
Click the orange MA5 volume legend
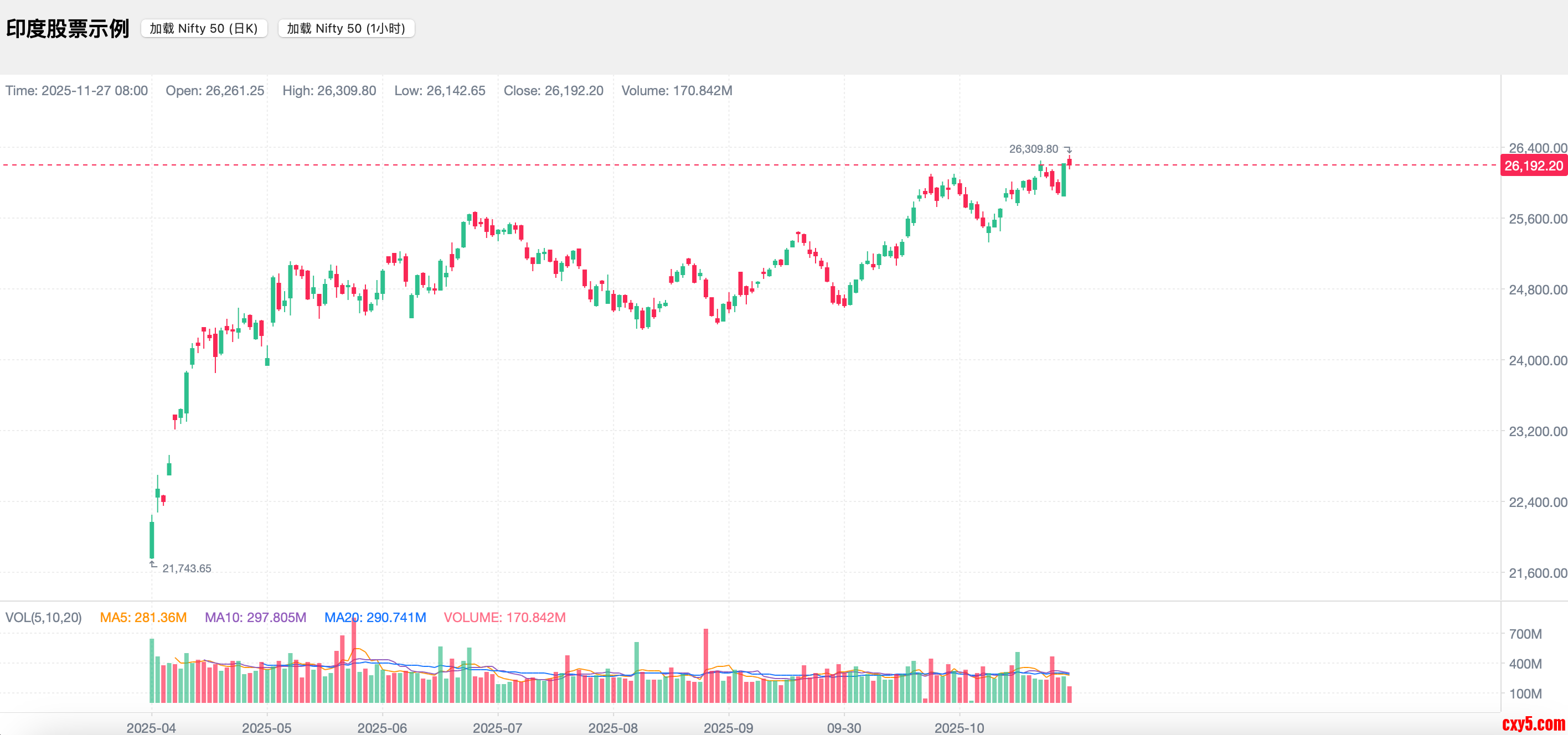pyautogui.click(x=143, y=618)
